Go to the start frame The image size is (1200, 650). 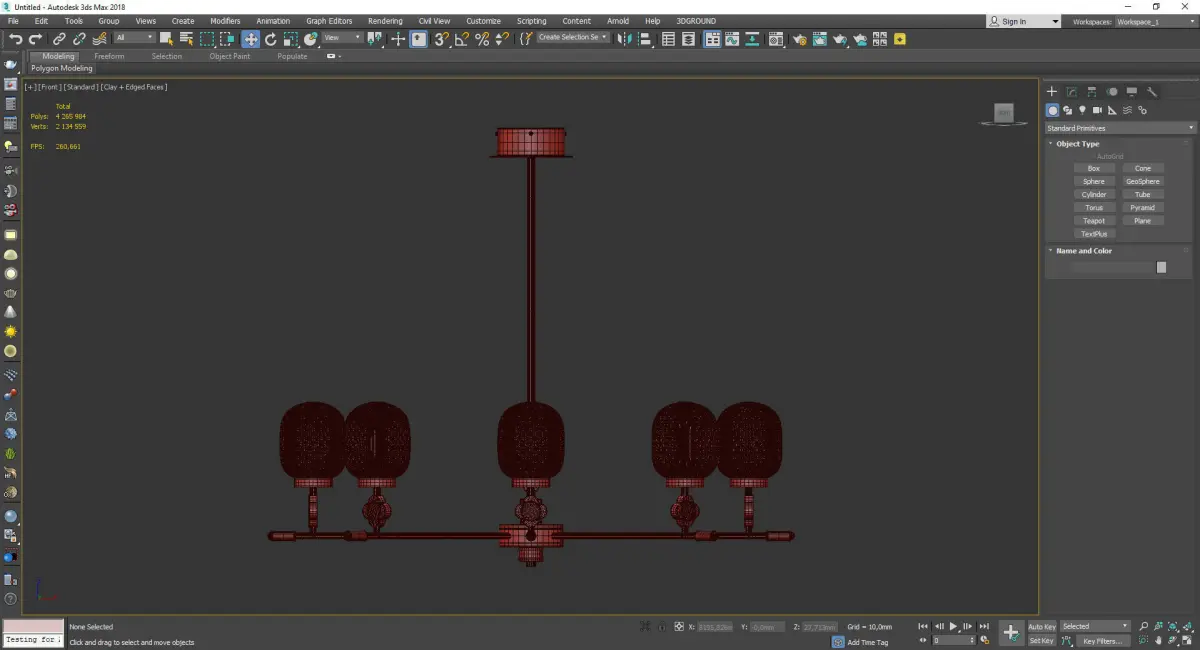point(923,626)
